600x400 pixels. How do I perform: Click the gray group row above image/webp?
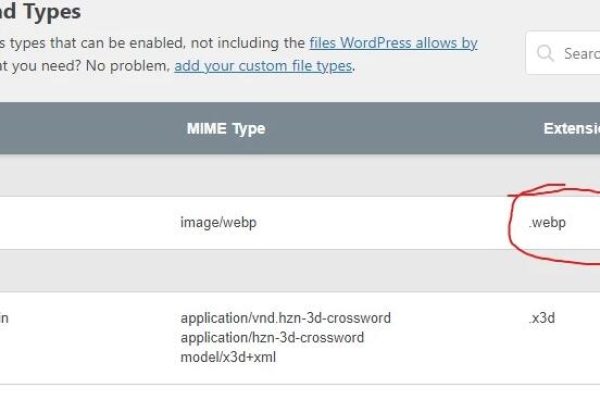coord(300,175)
